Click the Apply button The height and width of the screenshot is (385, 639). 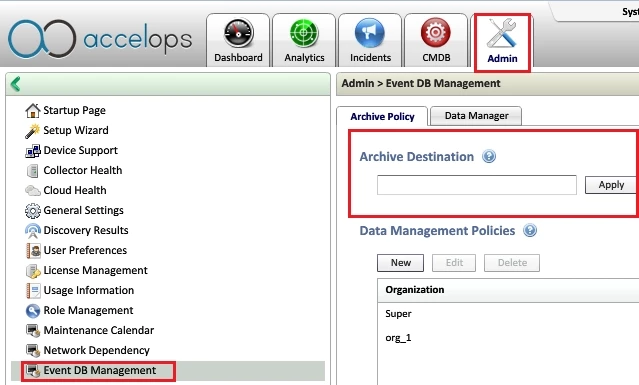[x=611, y=185]
